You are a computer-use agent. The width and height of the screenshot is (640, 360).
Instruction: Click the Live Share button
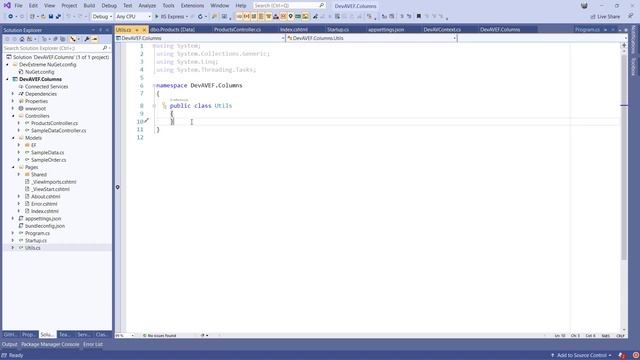[605, 16]
